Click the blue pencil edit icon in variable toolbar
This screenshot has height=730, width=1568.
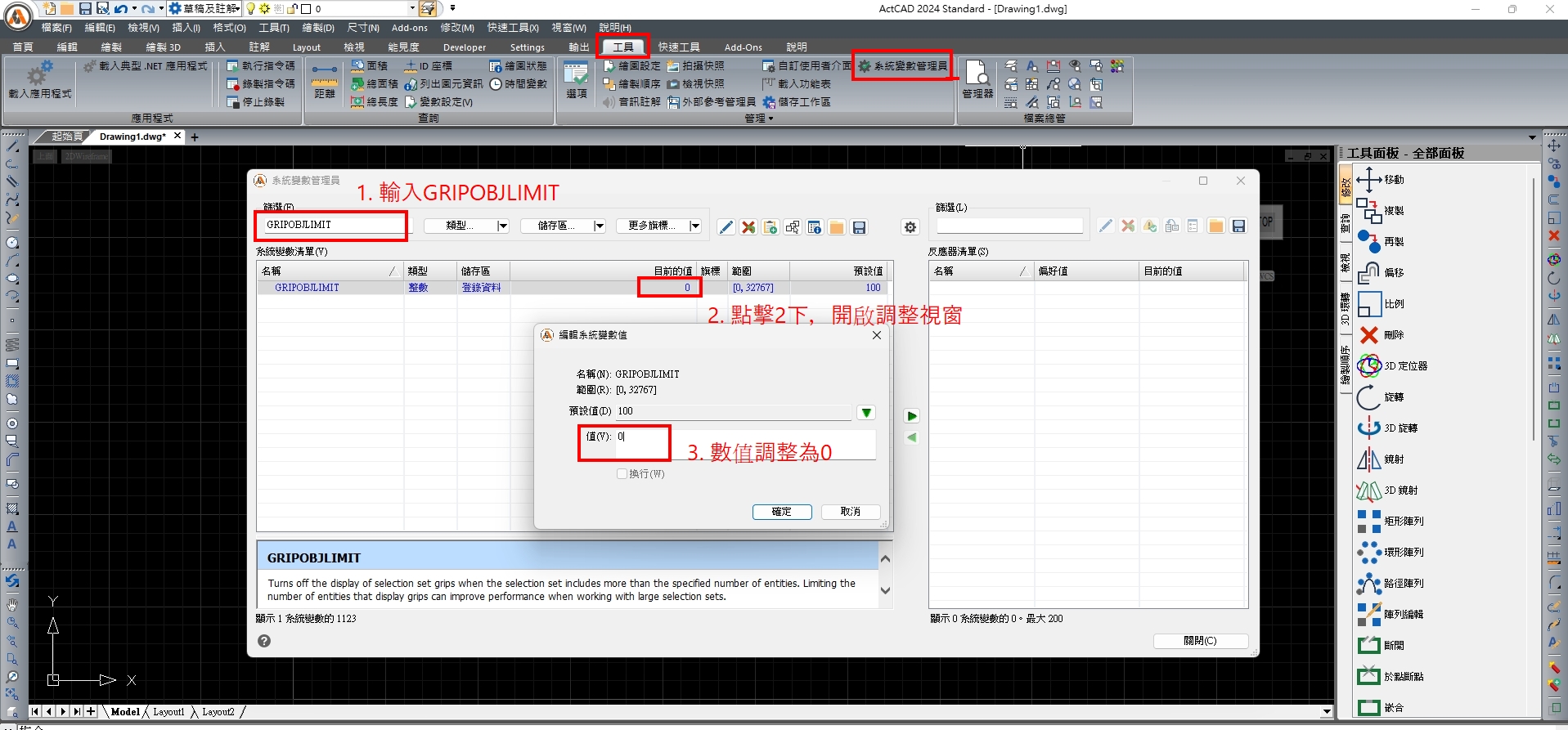pos(726,227)
